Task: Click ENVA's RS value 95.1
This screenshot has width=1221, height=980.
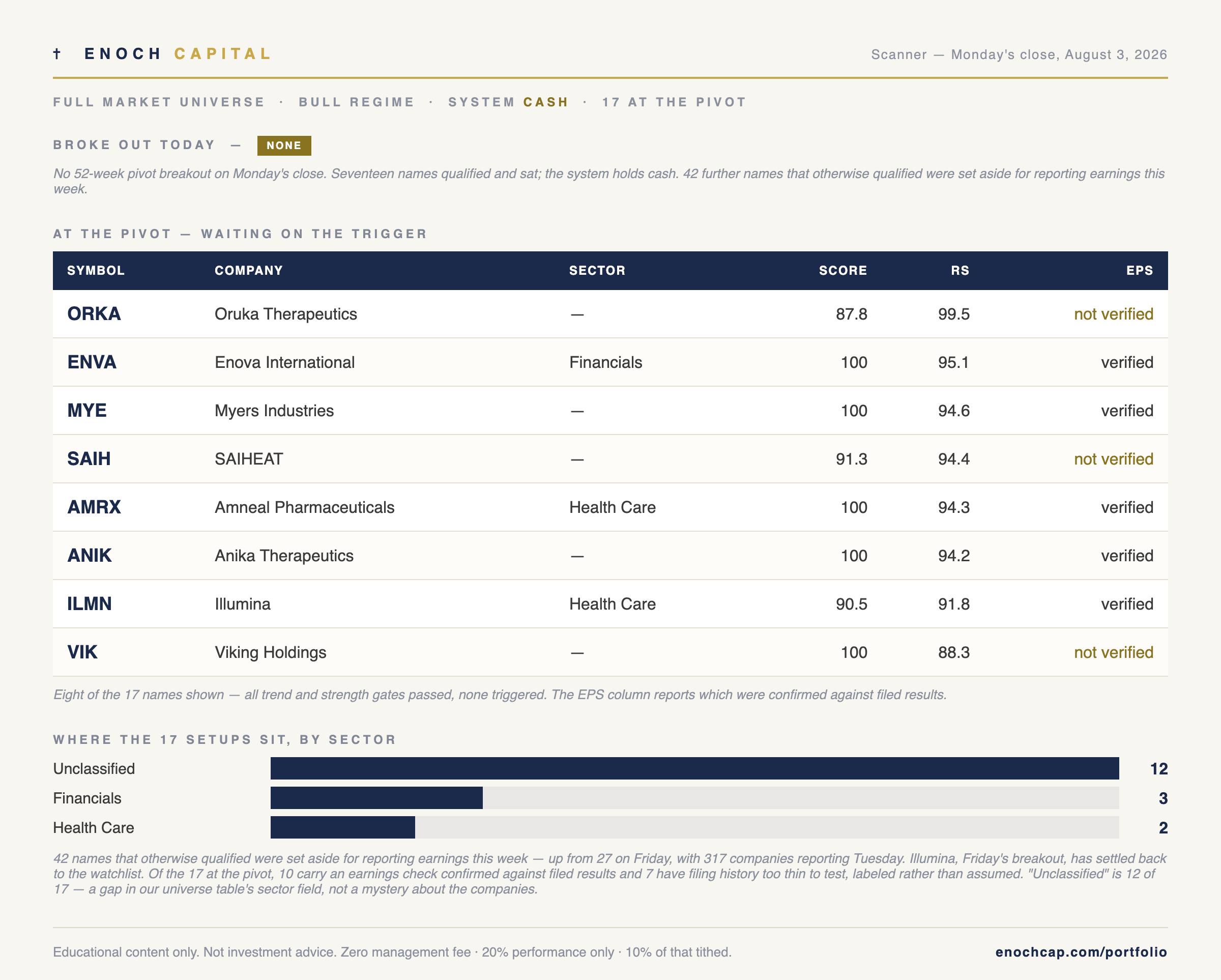Action: click(x=954, y=362)
